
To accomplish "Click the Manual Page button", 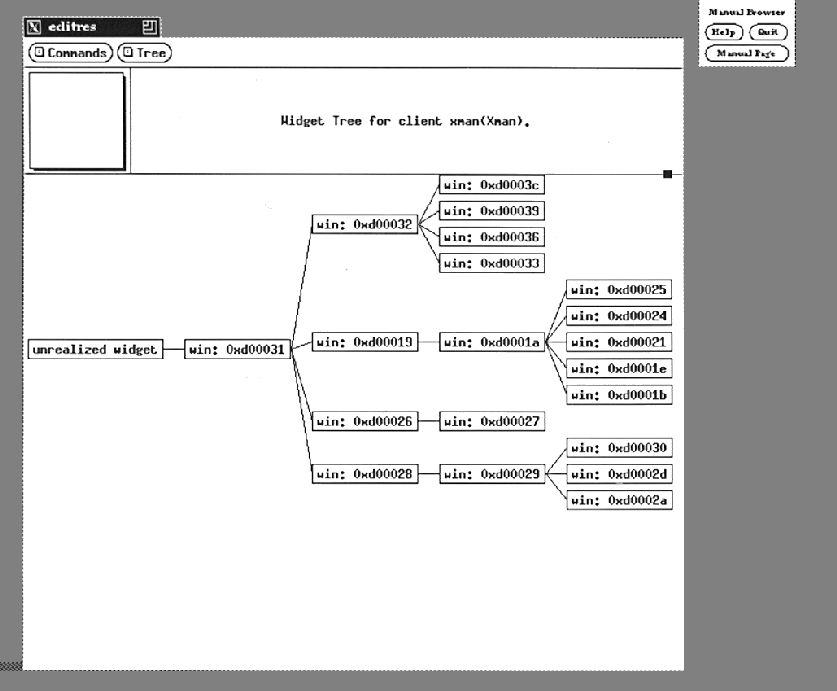I will click(746, 53).
